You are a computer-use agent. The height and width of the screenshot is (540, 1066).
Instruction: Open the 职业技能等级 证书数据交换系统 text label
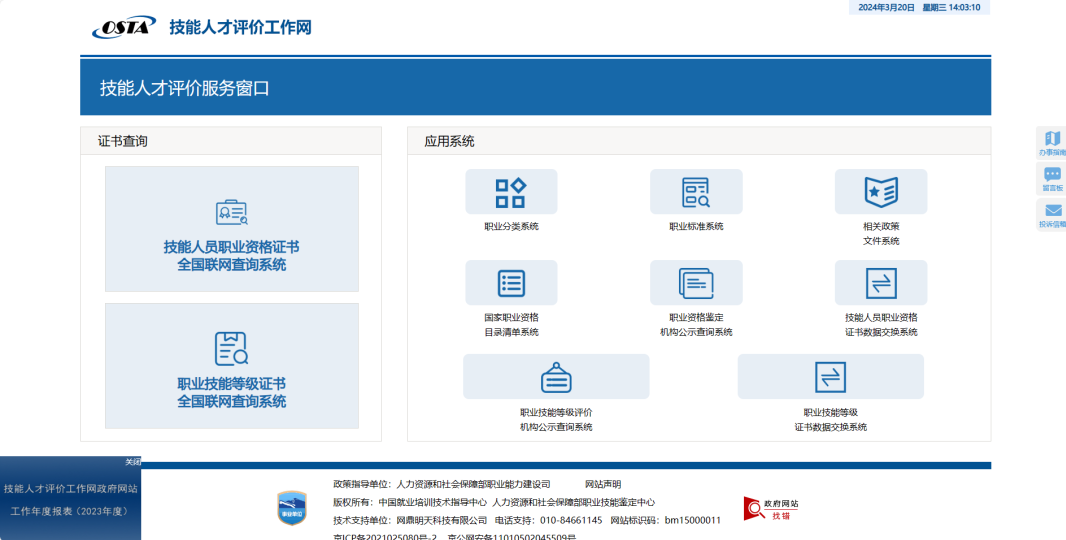tap(831, 420)
